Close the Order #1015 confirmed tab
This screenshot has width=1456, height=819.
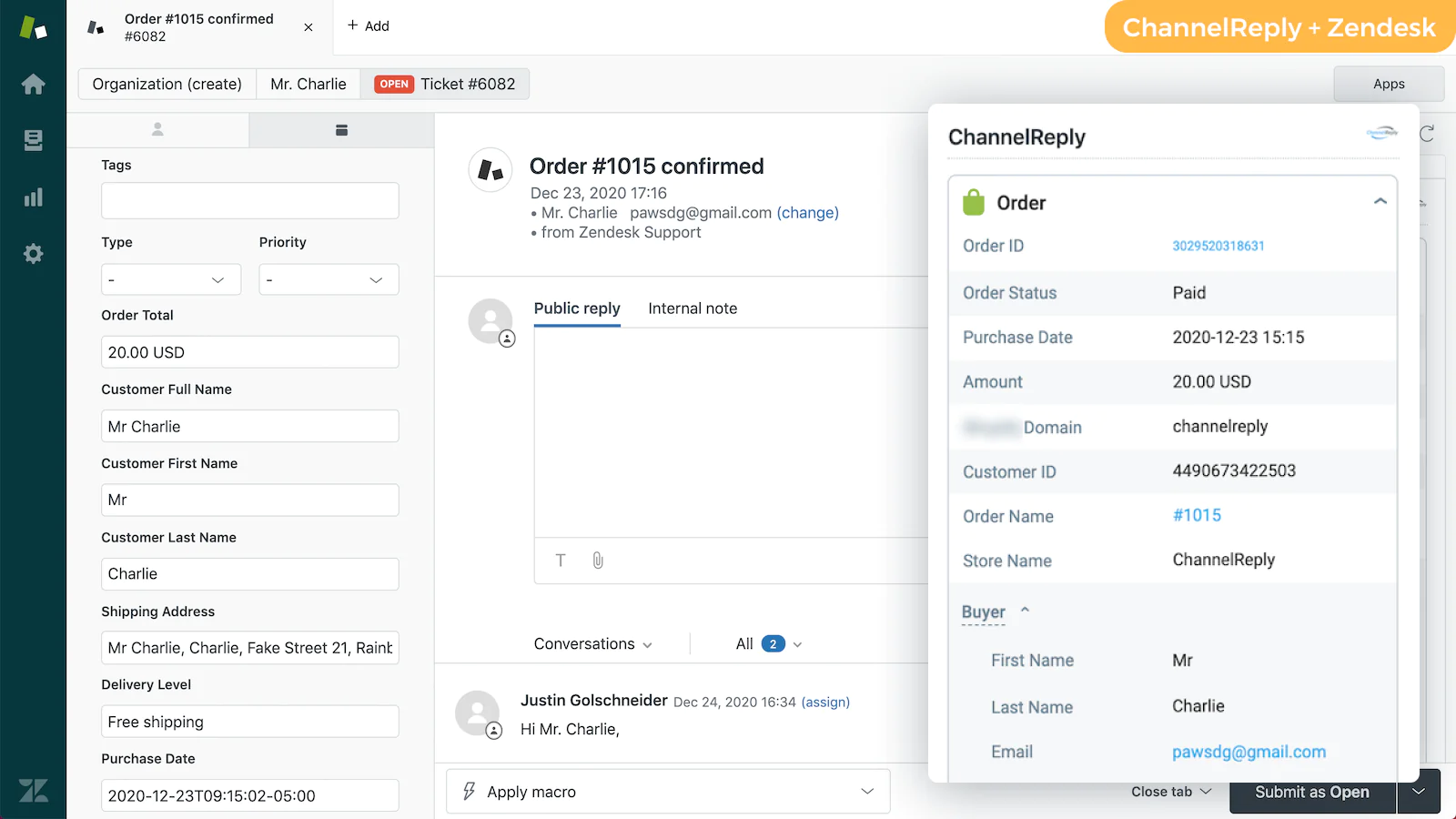point(308,27)
